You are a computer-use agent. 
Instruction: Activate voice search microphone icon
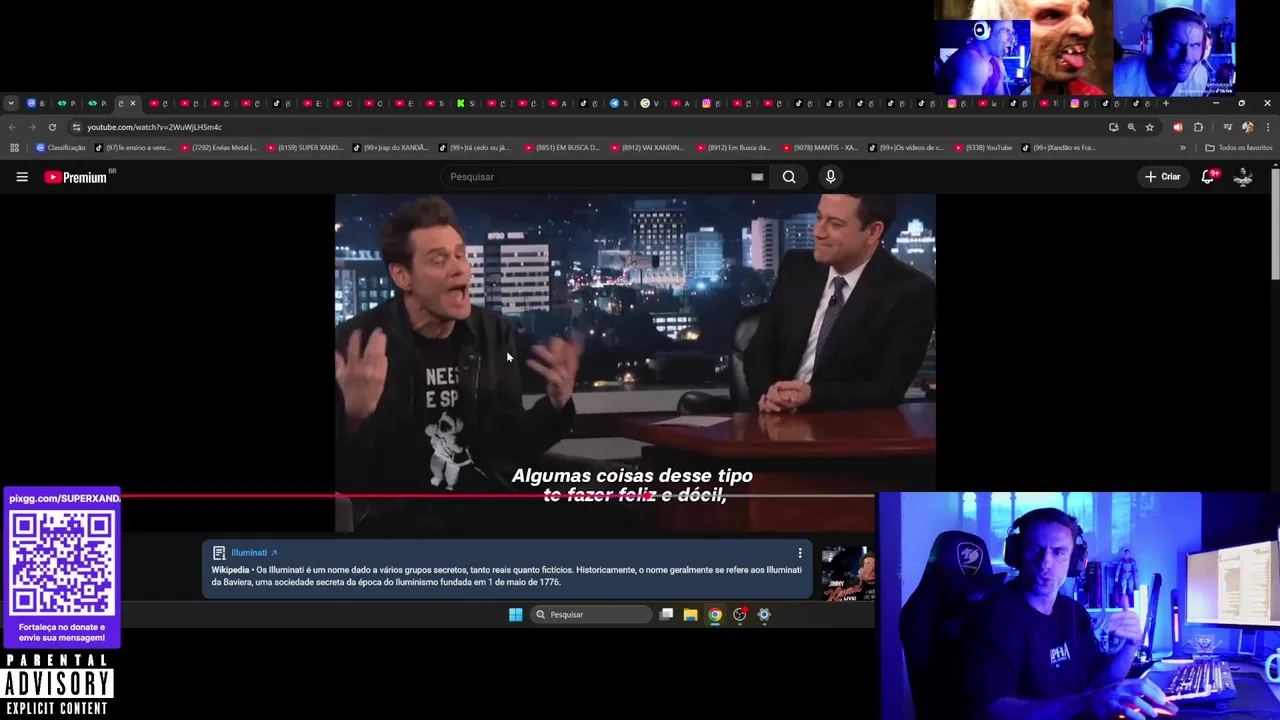tap(830, 177)
